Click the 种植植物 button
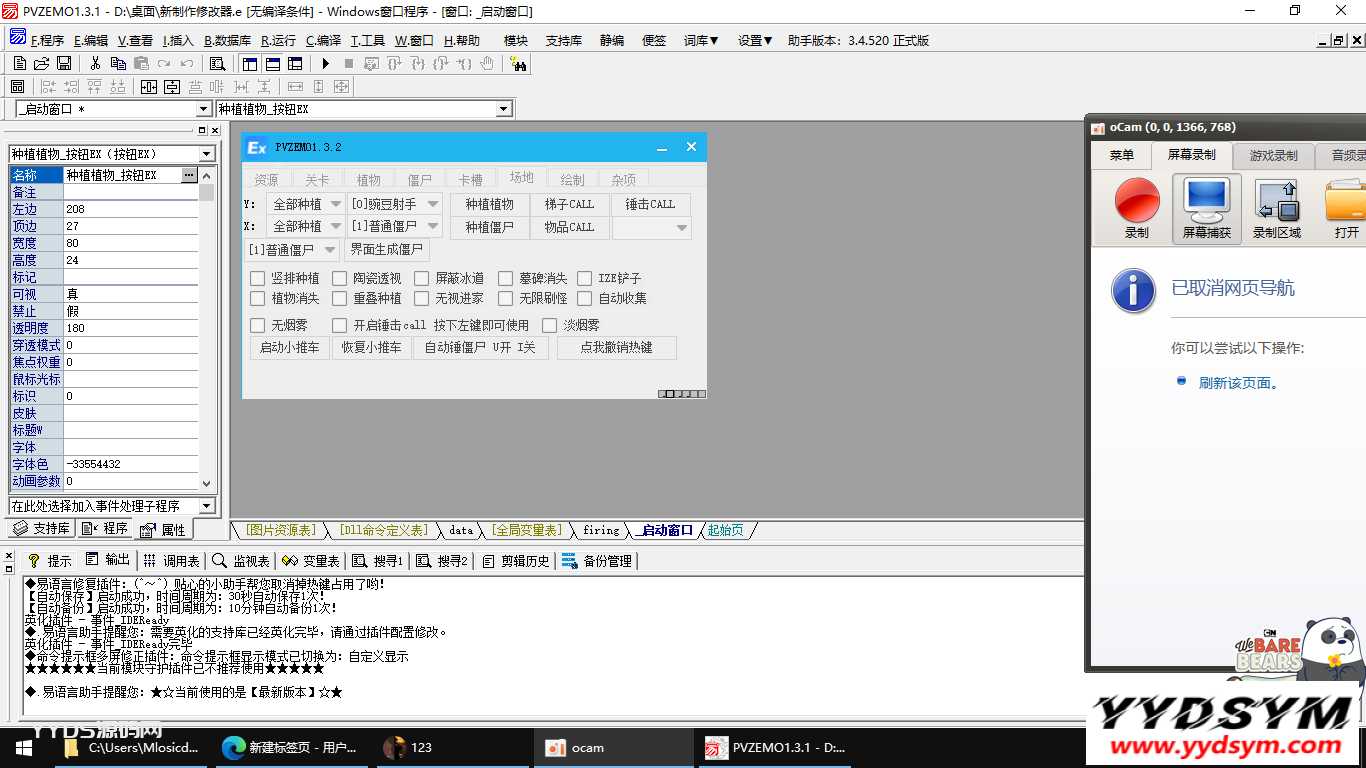1366x768 pixels. point(489,204)
